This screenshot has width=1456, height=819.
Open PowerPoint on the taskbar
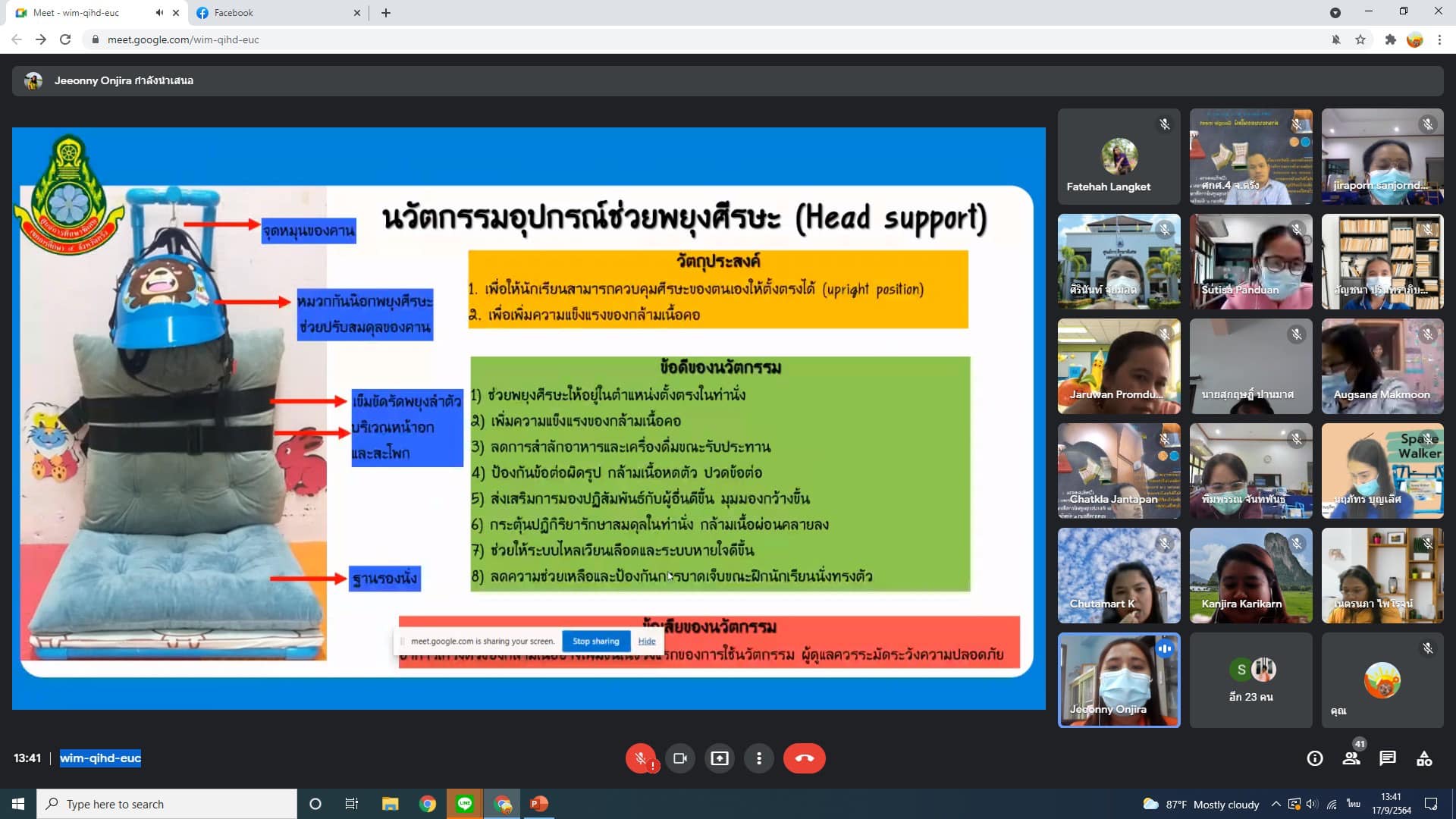click(539, 804)
